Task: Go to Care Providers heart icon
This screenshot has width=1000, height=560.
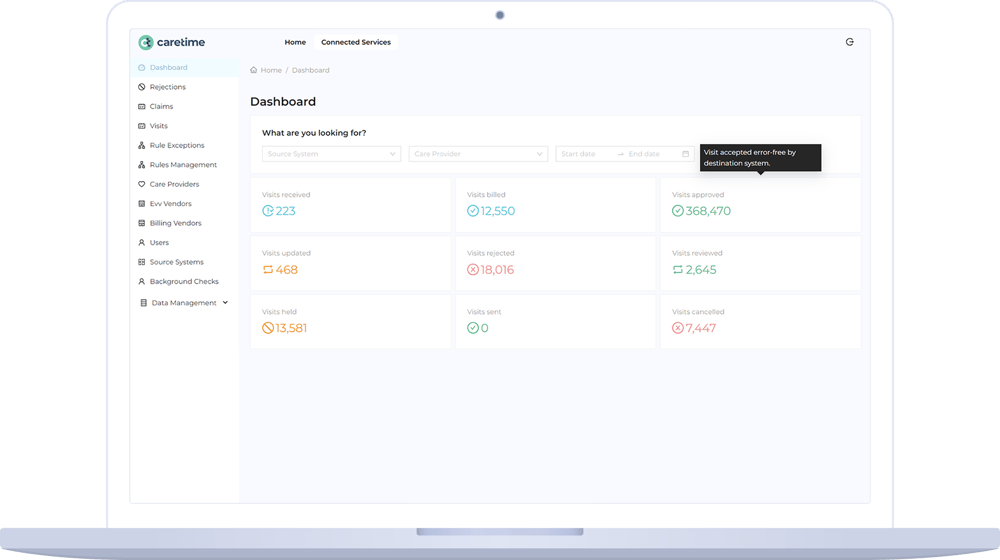Action: [141, 185]
